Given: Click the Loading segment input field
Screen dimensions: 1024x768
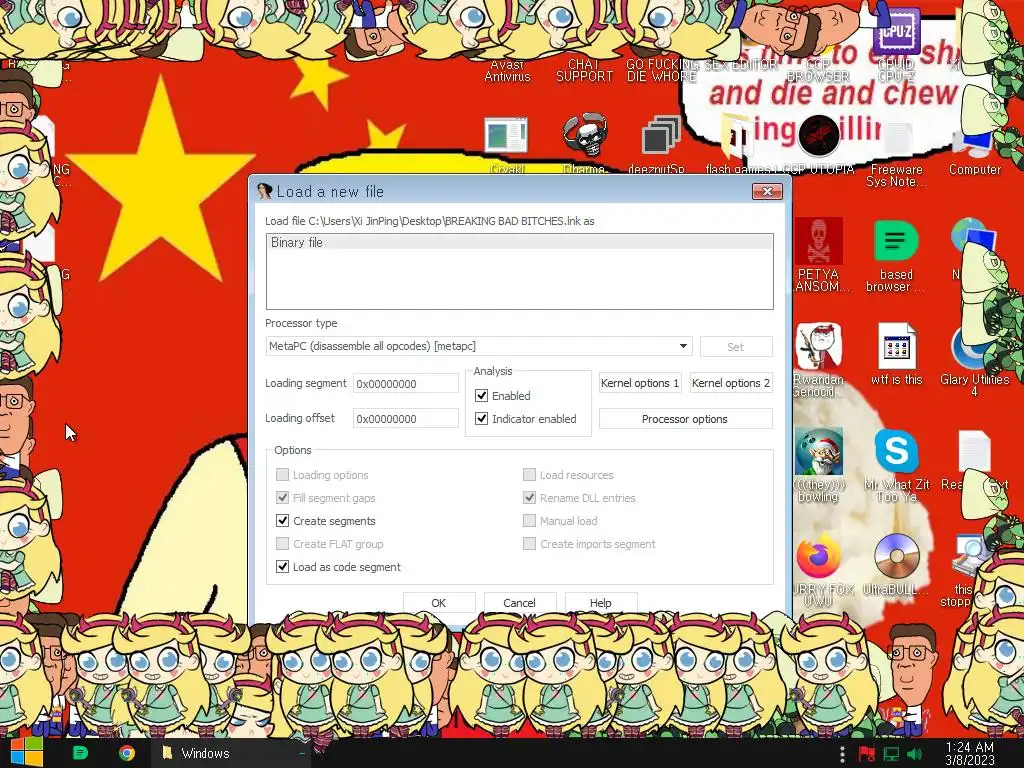Looking at the screenshot, I should pos(406,383).
